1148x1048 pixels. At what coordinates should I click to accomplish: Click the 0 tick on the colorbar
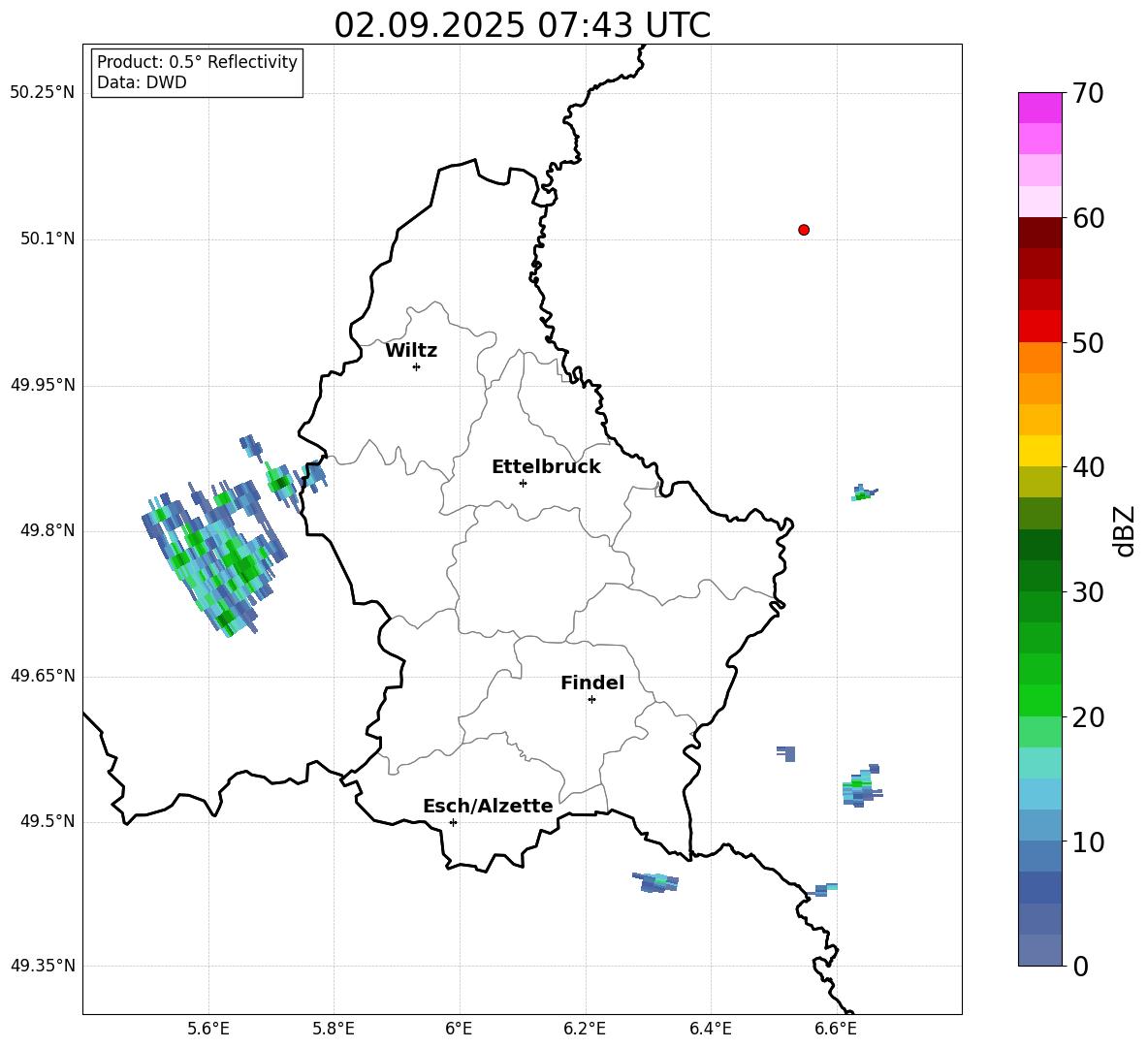click(1080, 967)
